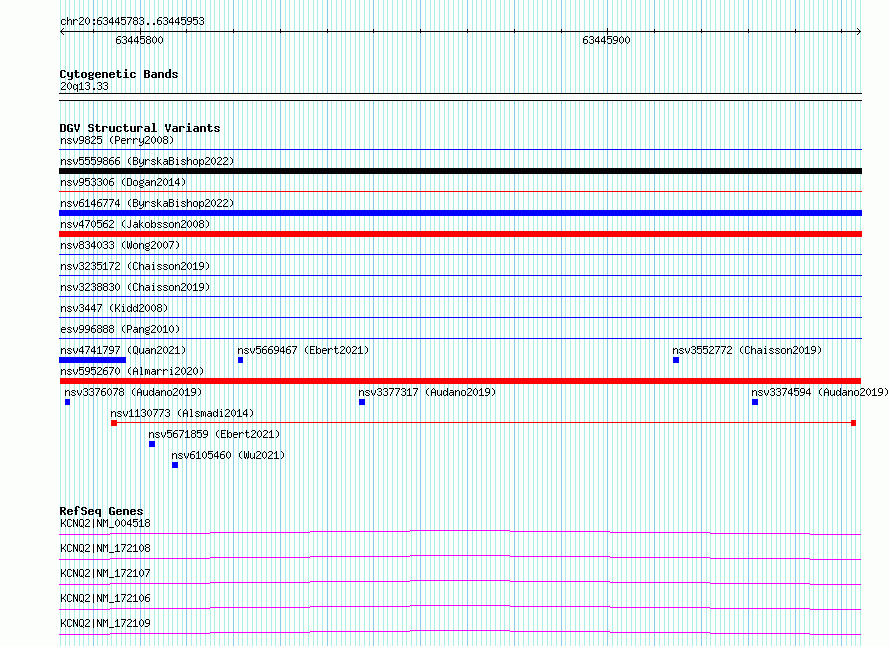The height and width of the screenshot is (646, 890).
Task: Click nsv6105460 (Wu2021) label
Action: pos(228,455)
